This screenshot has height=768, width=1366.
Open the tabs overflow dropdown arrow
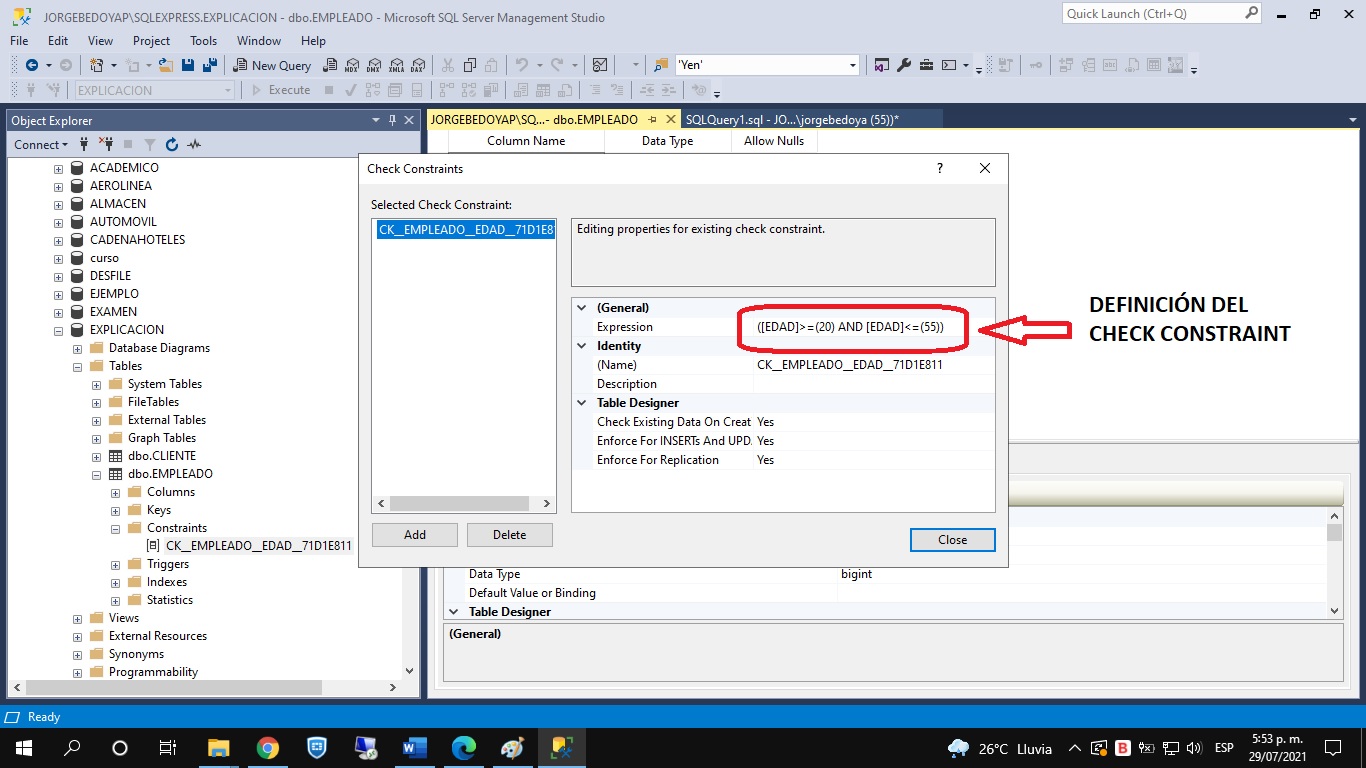click(x=1352, y=119)
